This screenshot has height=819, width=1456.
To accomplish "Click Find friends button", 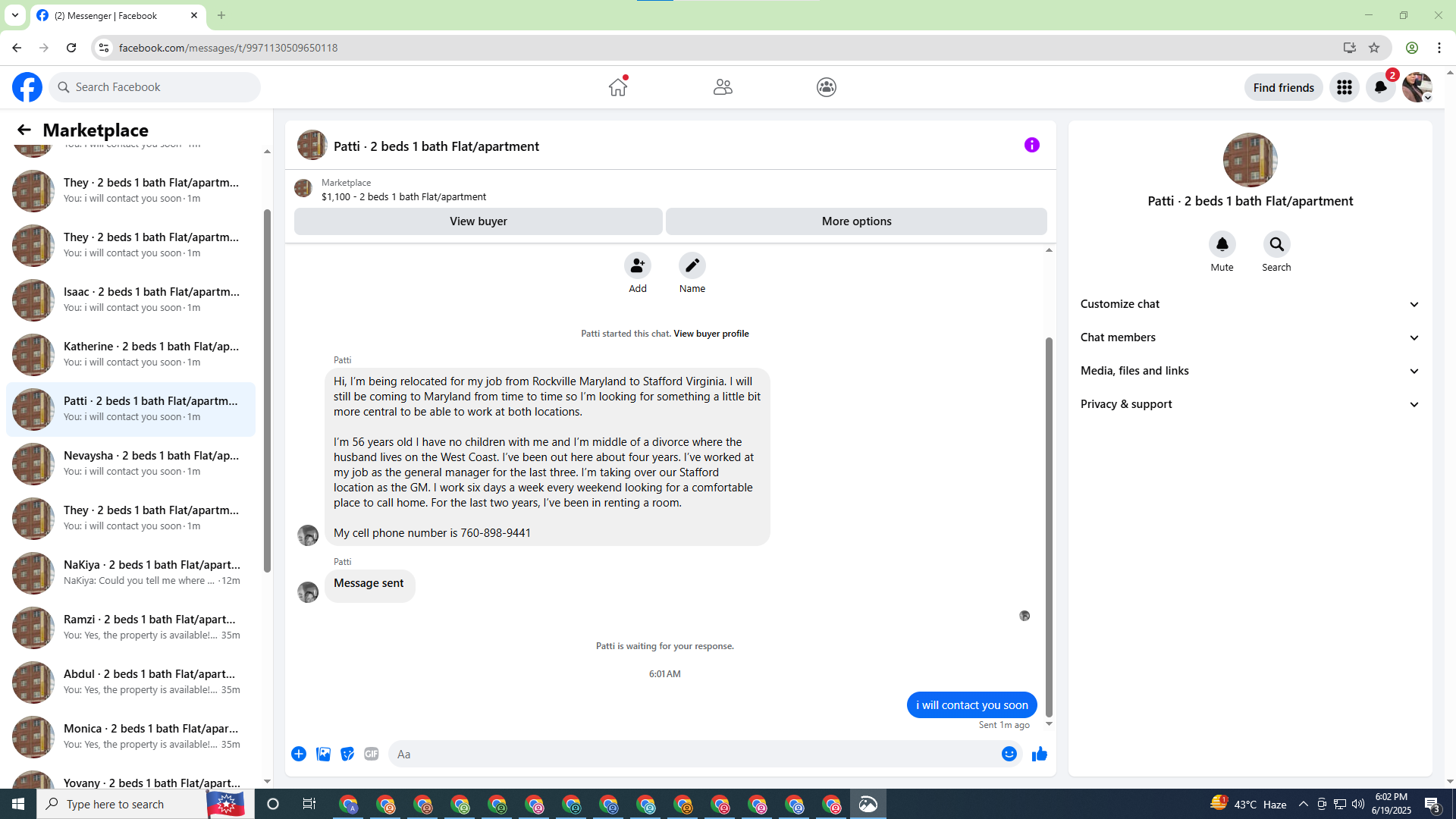I will [1284, 87].
